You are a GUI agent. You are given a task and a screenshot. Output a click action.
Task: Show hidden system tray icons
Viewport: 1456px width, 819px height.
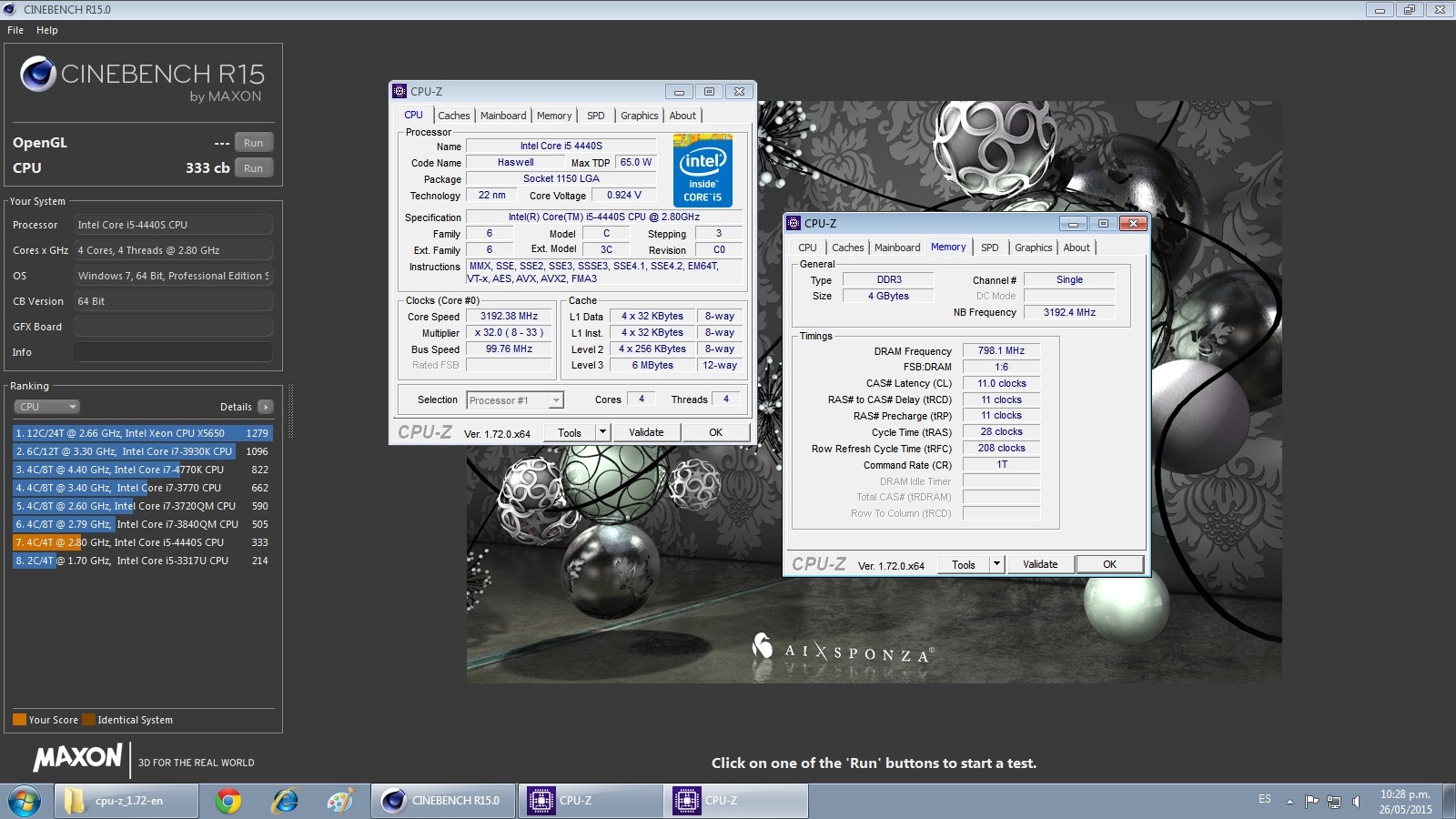[1289, 802]
